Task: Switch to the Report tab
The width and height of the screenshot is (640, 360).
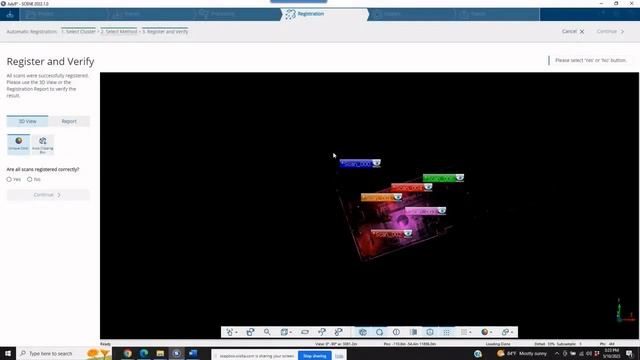Action: pyautogui.click(x=69, y=121)
